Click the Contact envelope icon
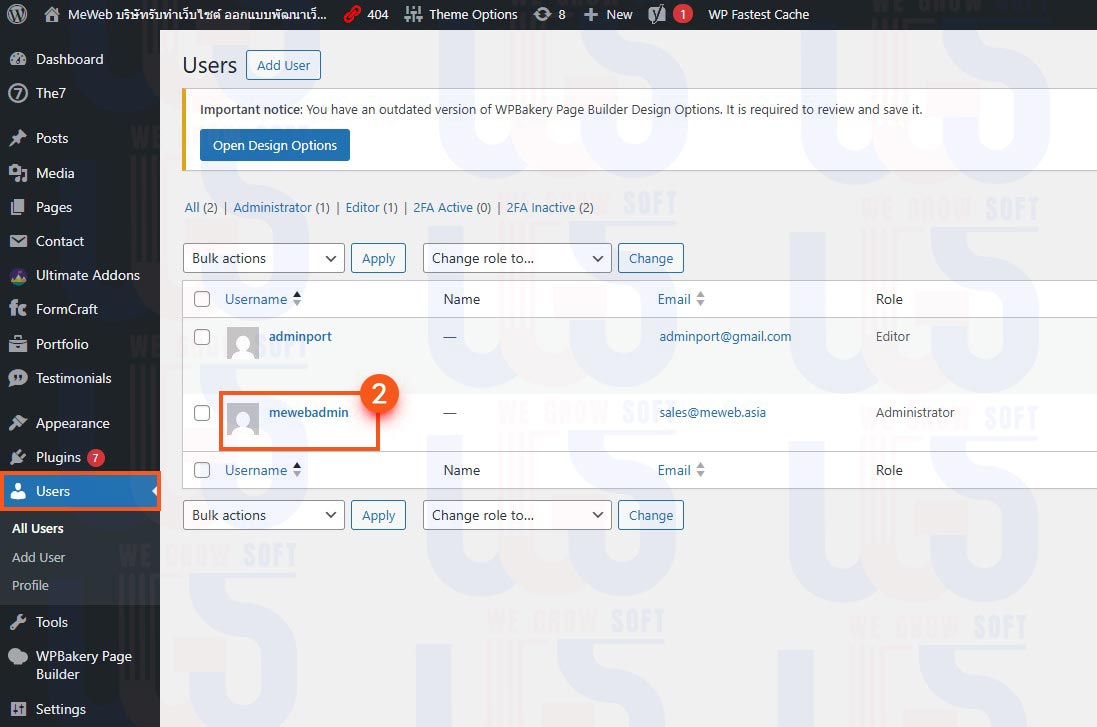 [18, 241]
